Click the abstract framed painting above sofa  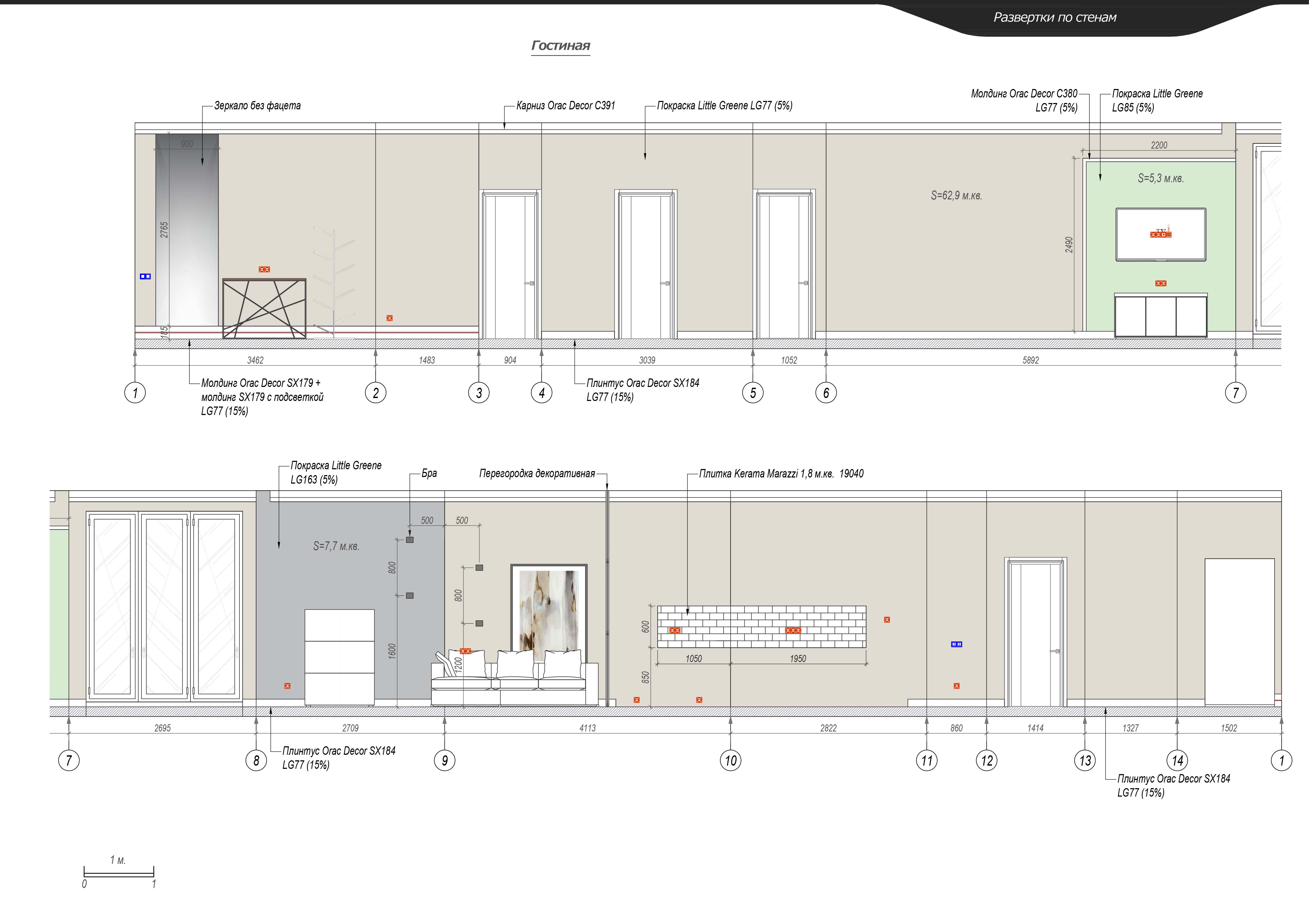tap(549, 613)
